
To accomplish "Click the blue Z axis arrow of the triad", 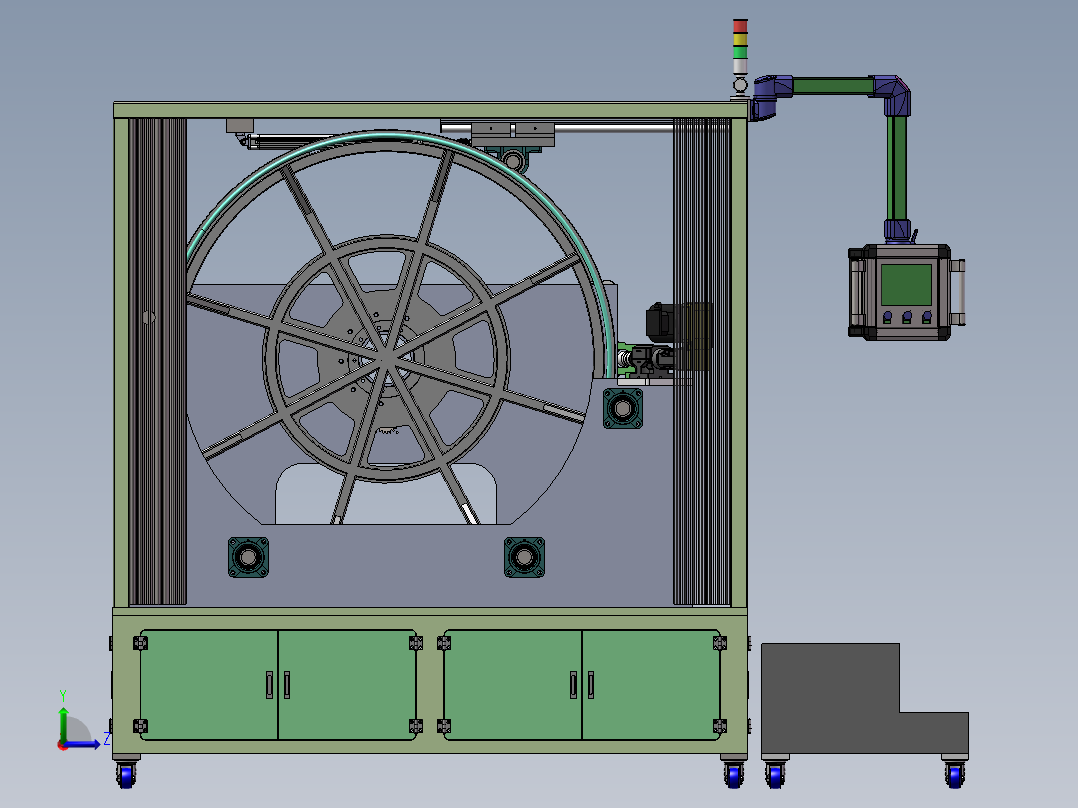I will (82, 744).
